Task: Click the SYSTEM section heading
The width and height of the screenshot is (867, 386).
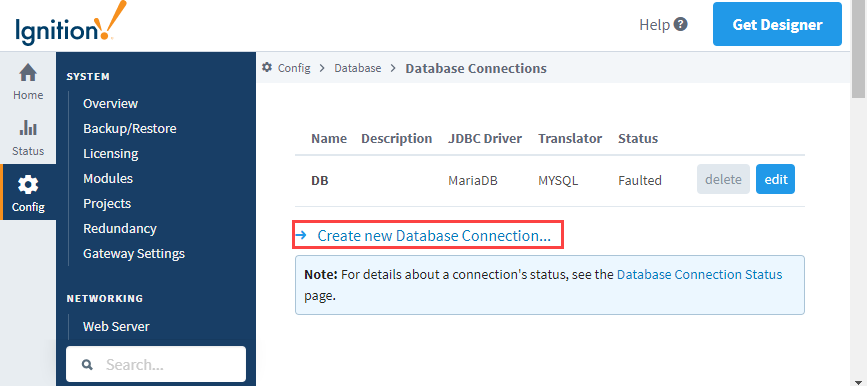Action: 88,76
